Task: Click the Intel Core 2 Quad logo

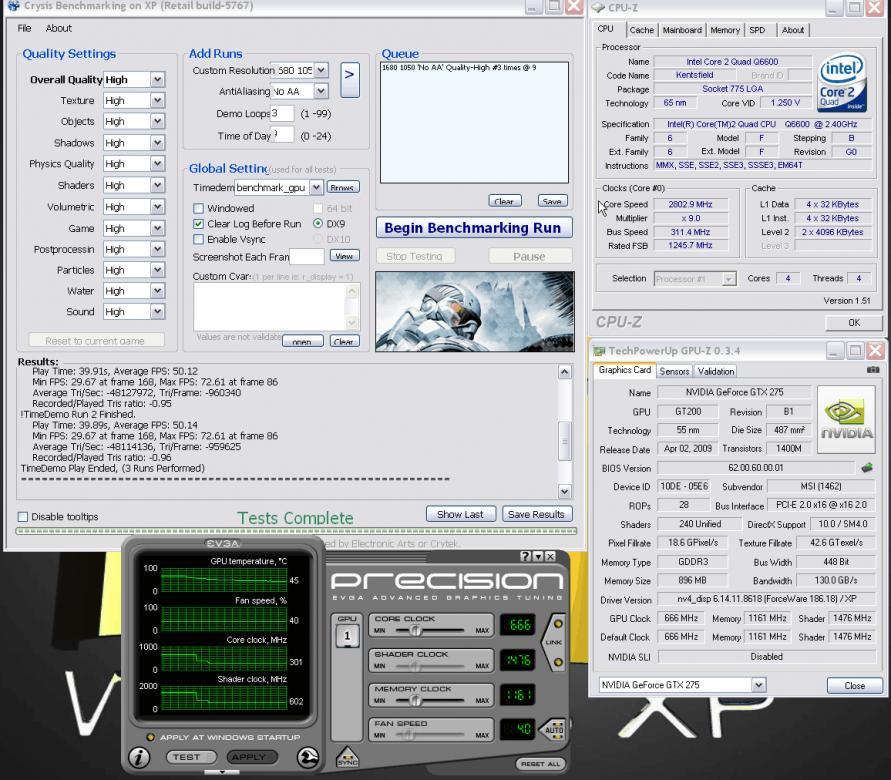Action: pos(842,82)
